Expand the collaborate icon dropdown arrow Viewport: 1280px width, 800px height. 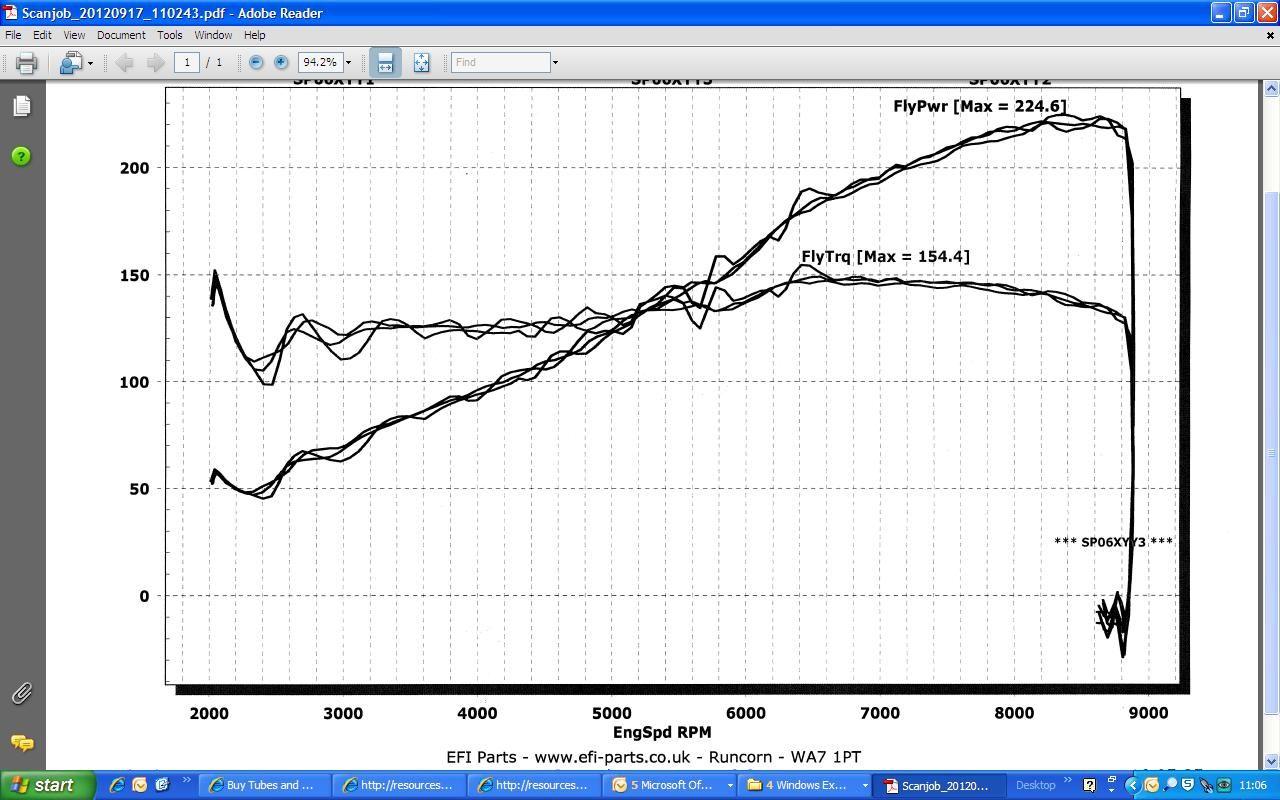[x=90, y=63]
